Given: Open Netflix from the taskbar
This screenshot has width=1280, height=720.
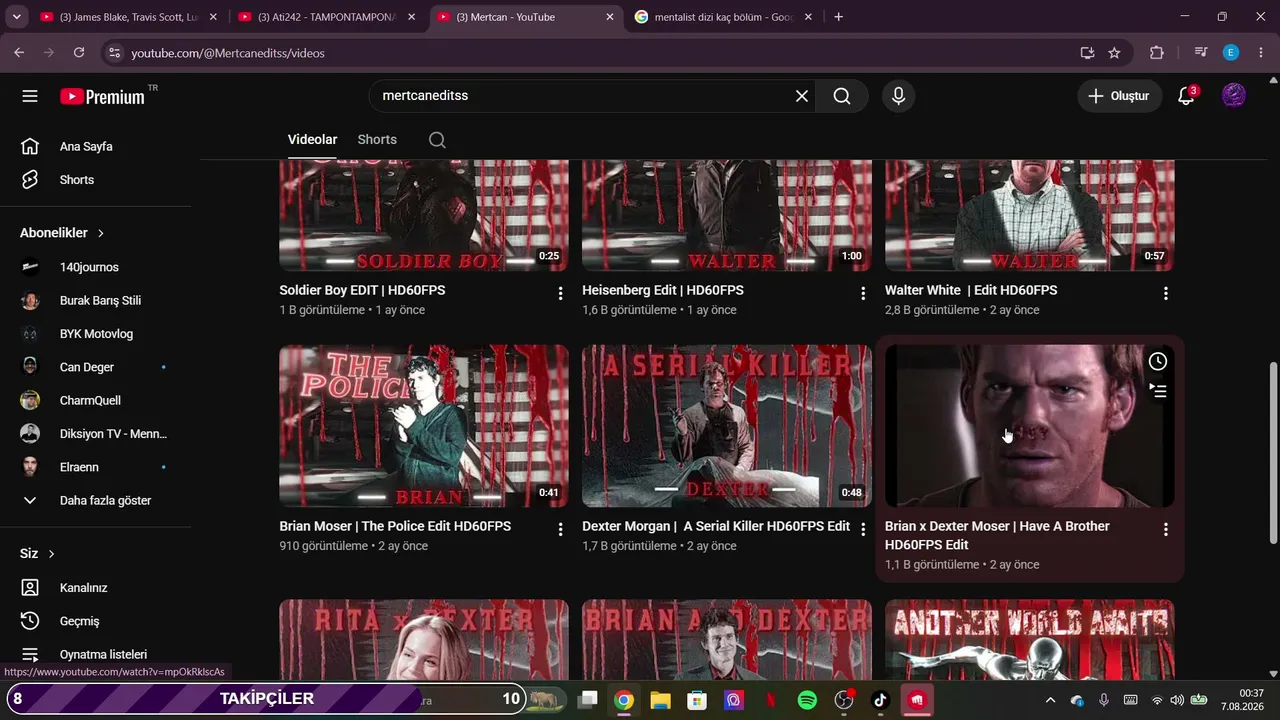Looking at the screenshot, I should 771,700.
